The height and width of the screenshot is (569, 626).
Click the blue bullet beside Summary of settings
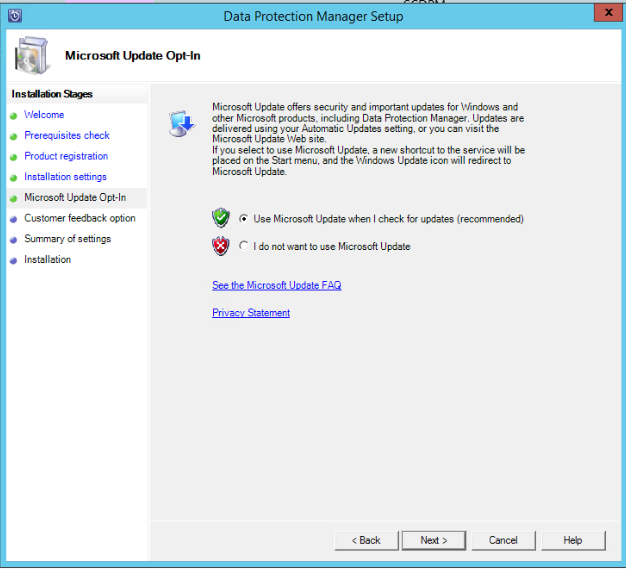(14, 239)
